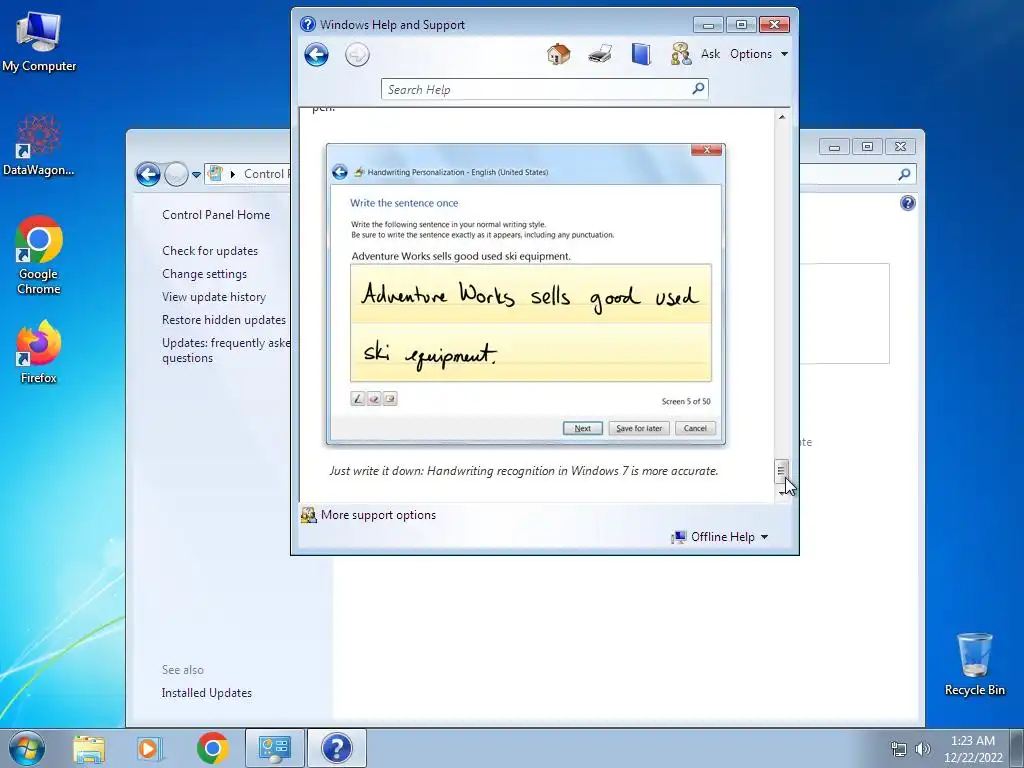Viewport: 1024px width, 768px height.
Task: Click the Control Panel forward arrow
Action: point(176,174)
